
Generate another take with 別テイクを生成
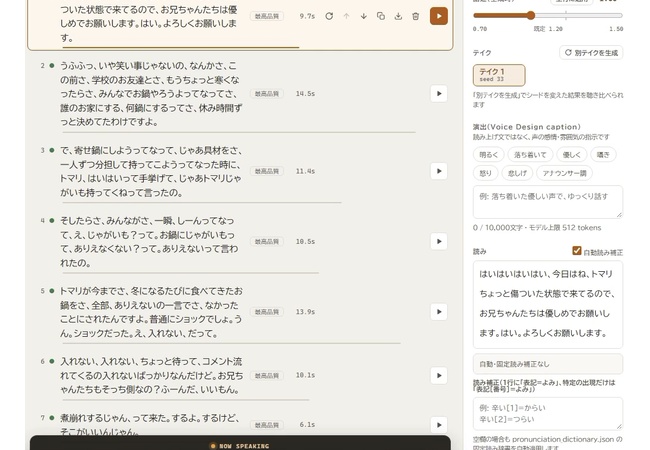tap(591, 53)
